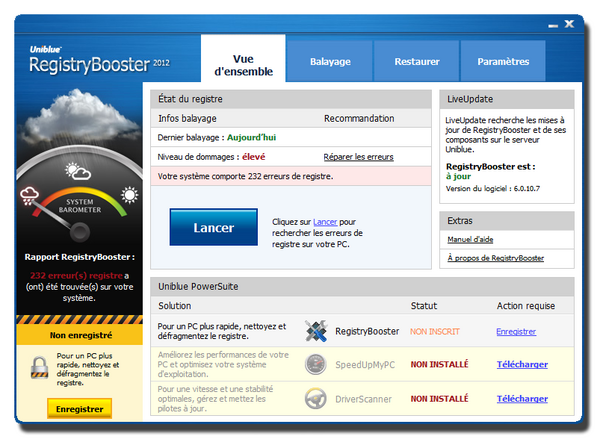Click the SpeedUpMyPC speedometer icon

pos(316,364)
